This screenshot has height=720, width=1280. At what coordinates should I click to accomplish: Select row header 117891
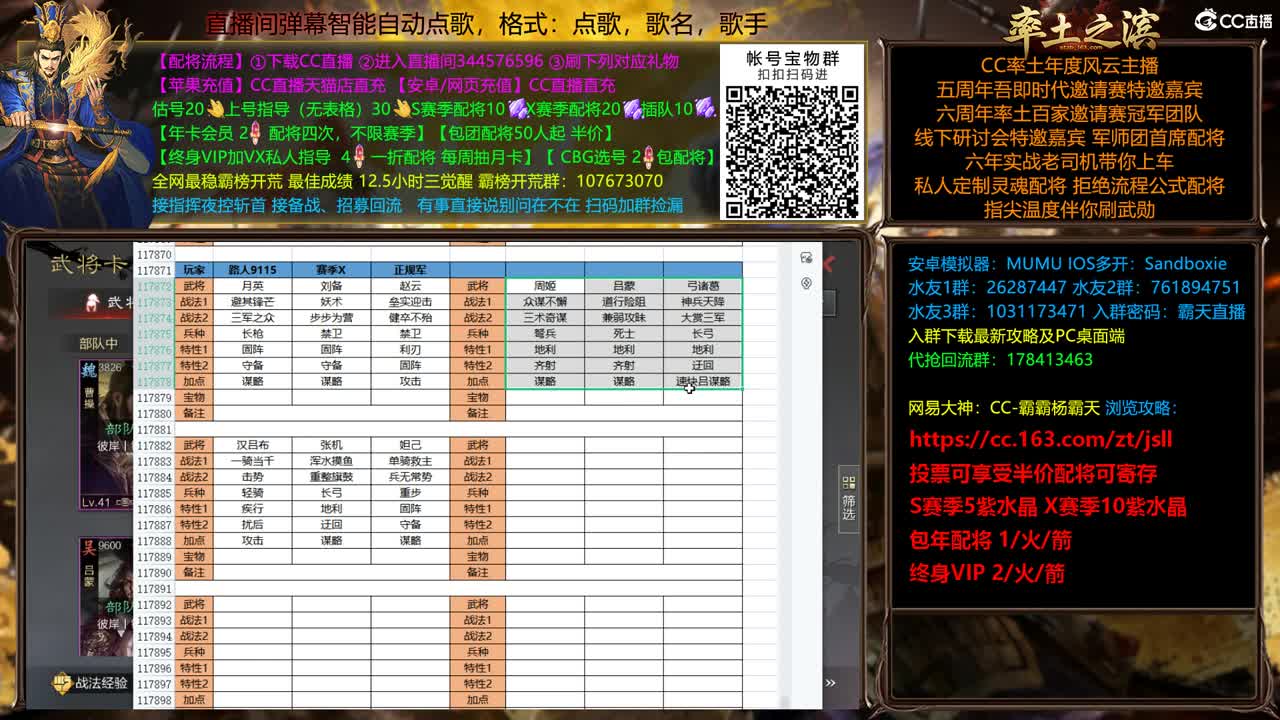tap(154, 589)
